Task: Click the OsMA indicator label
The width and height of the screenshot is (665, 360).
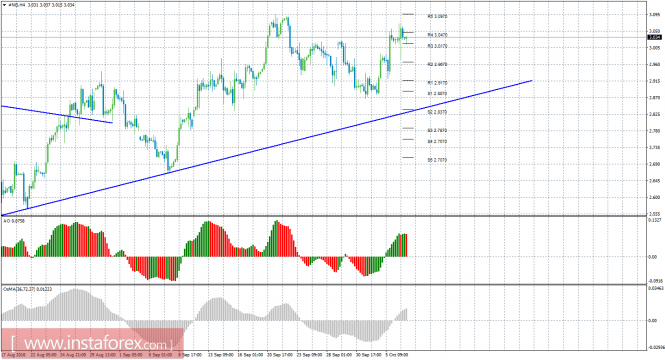Action: tap(28, 289)
